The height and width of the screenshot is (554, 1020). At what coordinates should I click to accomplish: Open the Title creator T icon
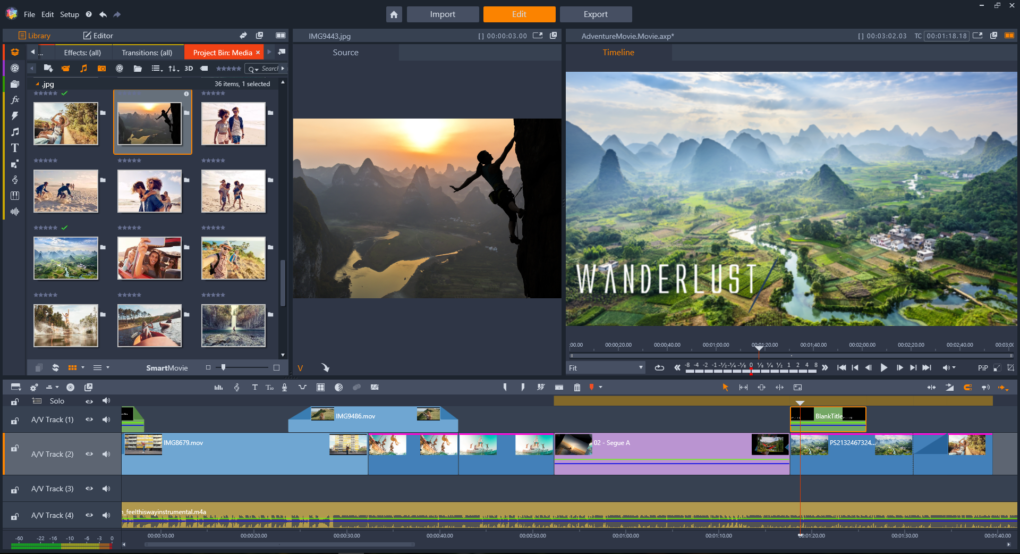click(255, 387)
